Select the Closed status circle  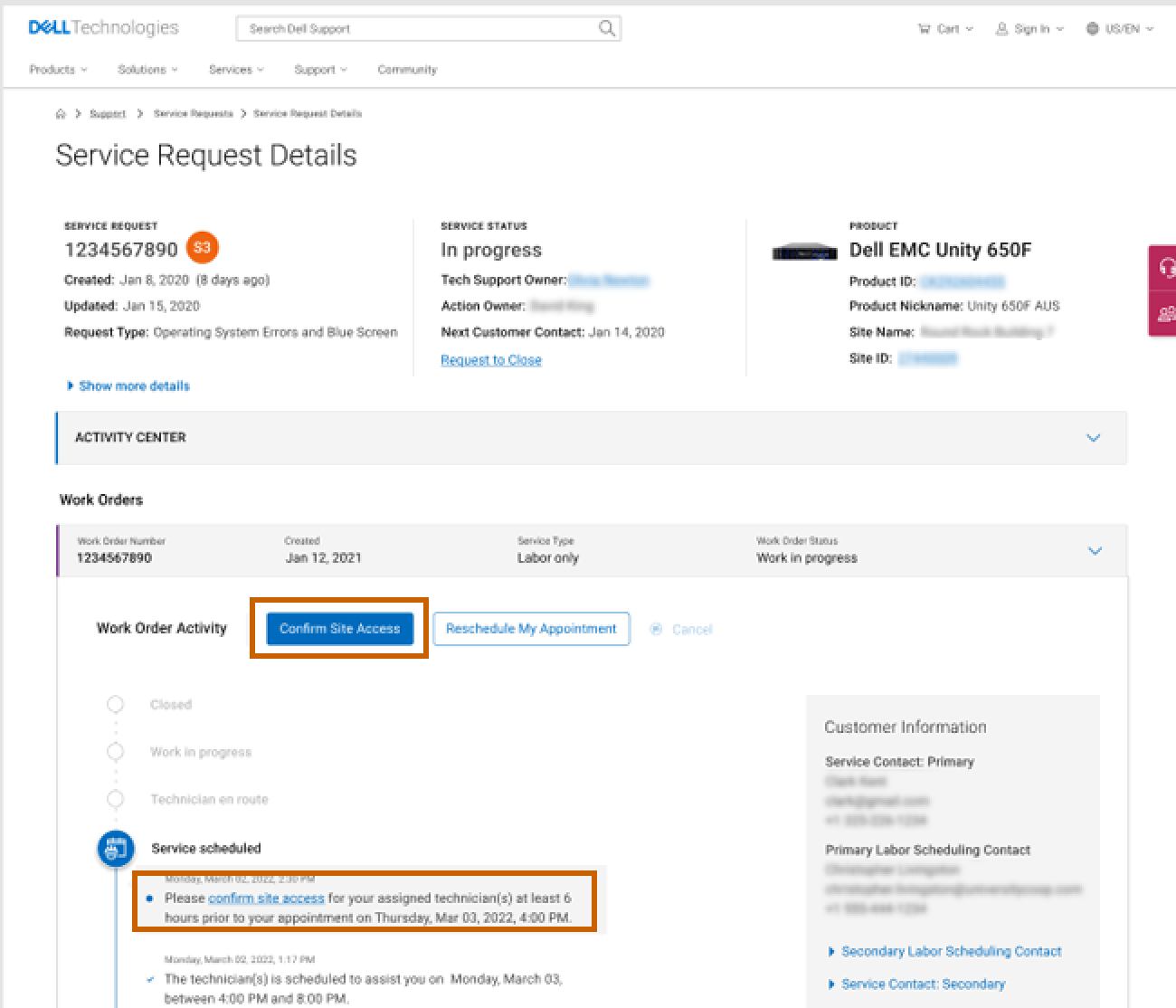(x=115, y=704)
